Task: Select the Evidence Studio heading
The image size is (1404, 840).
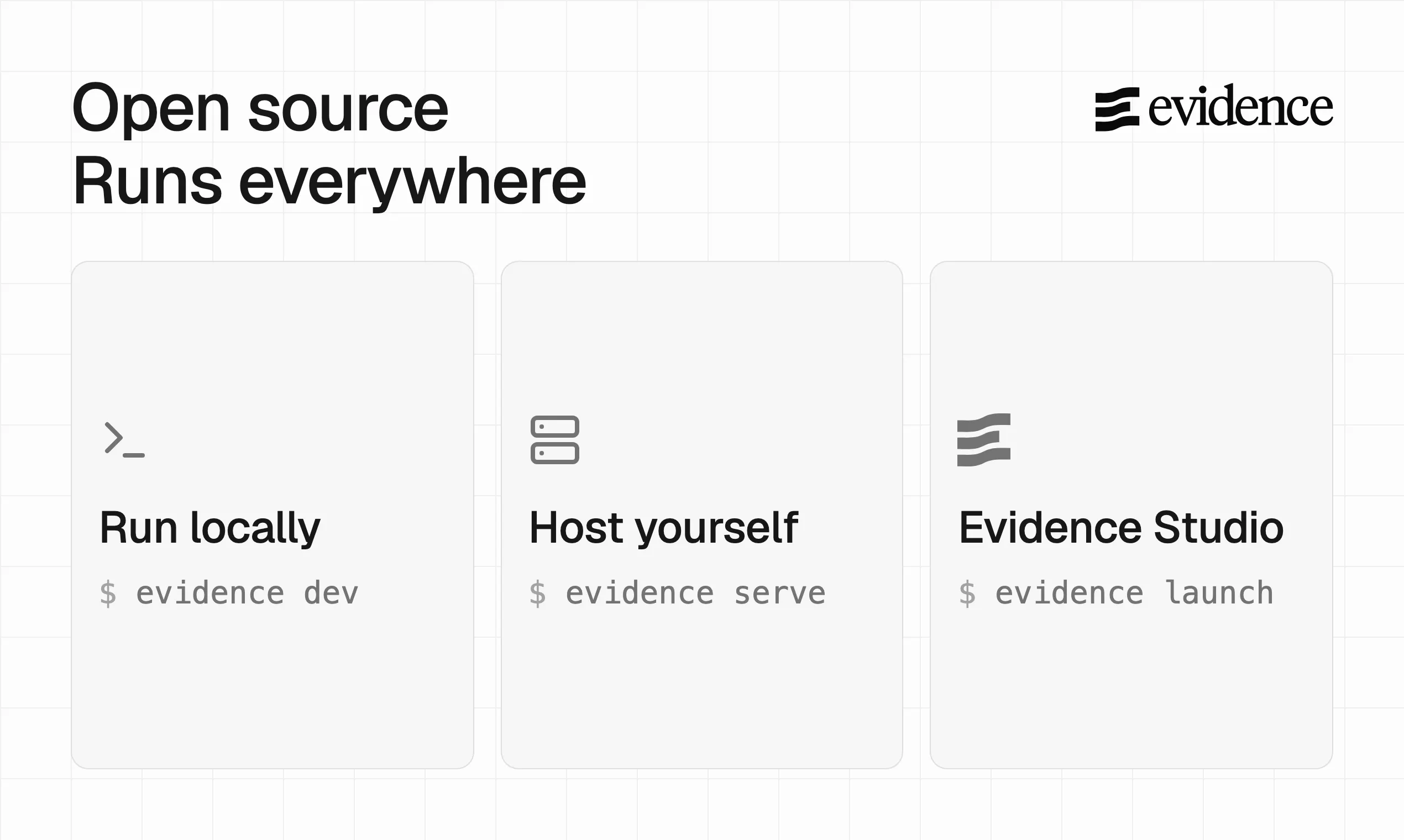Action: point(1121,528)
